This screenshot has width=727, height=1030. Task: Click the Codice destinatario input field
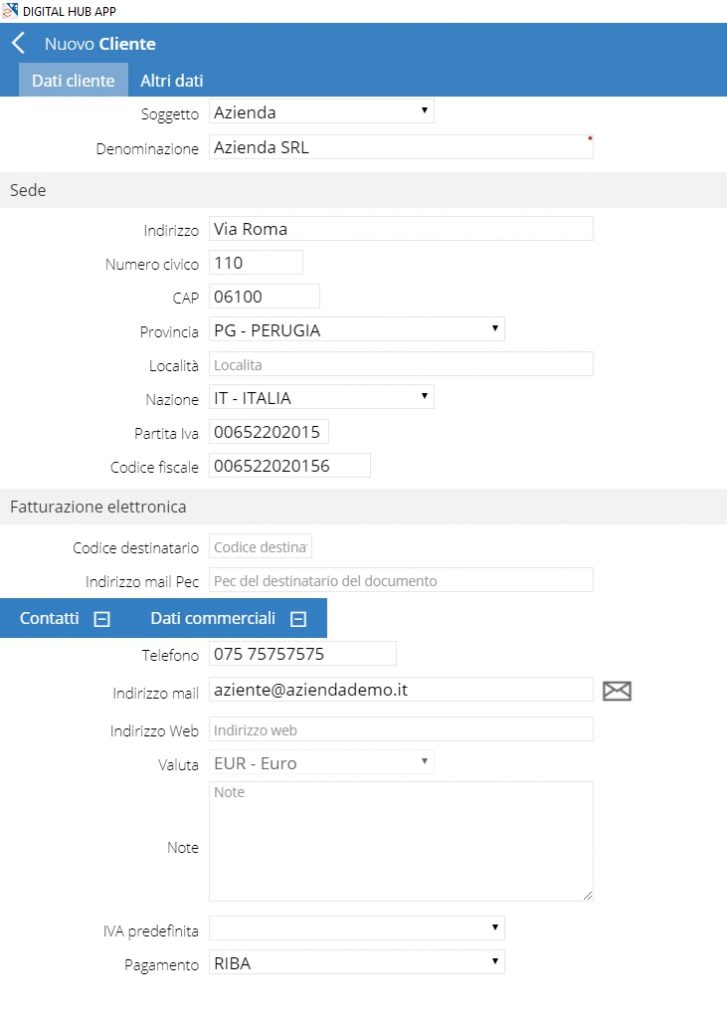(x=260, y=547)
